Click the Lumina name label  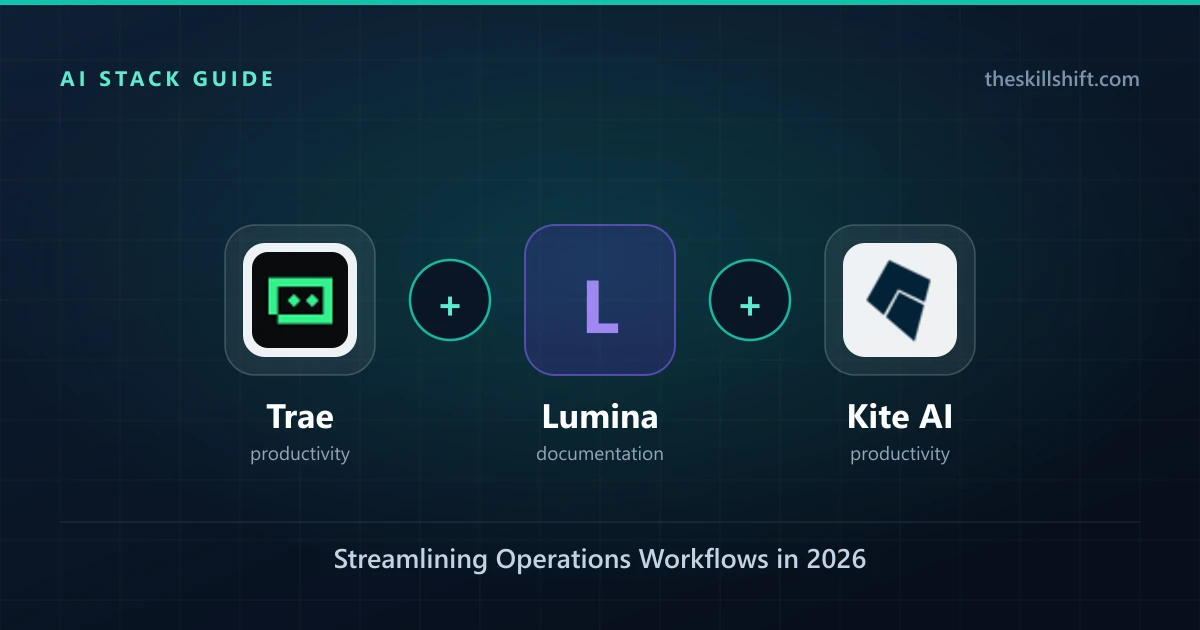(x=600, y=416)
